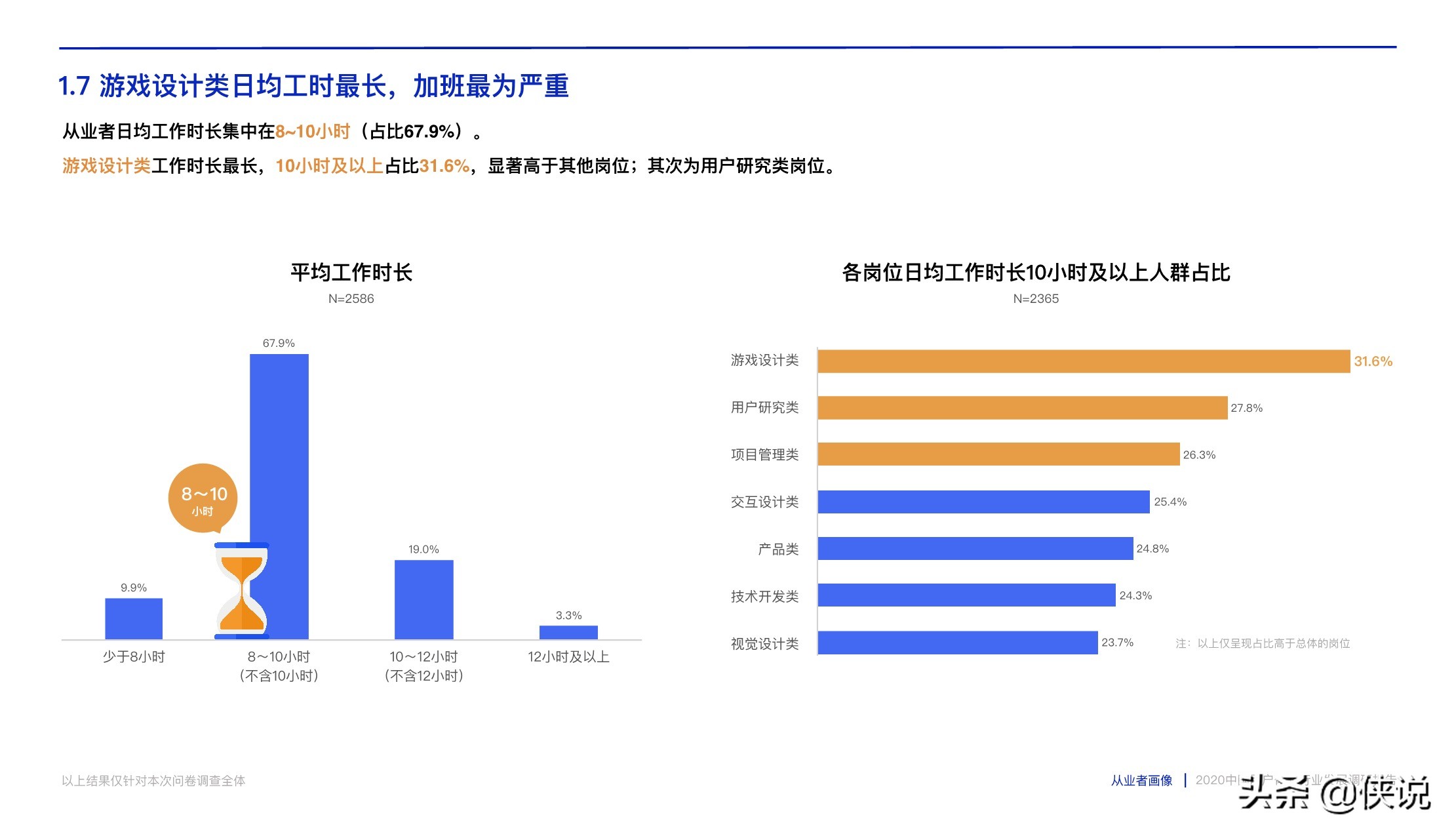Click the small bar for 12小时及以上
The width and height of the screenshot is (1456, 836).
(x=568, y=632)
